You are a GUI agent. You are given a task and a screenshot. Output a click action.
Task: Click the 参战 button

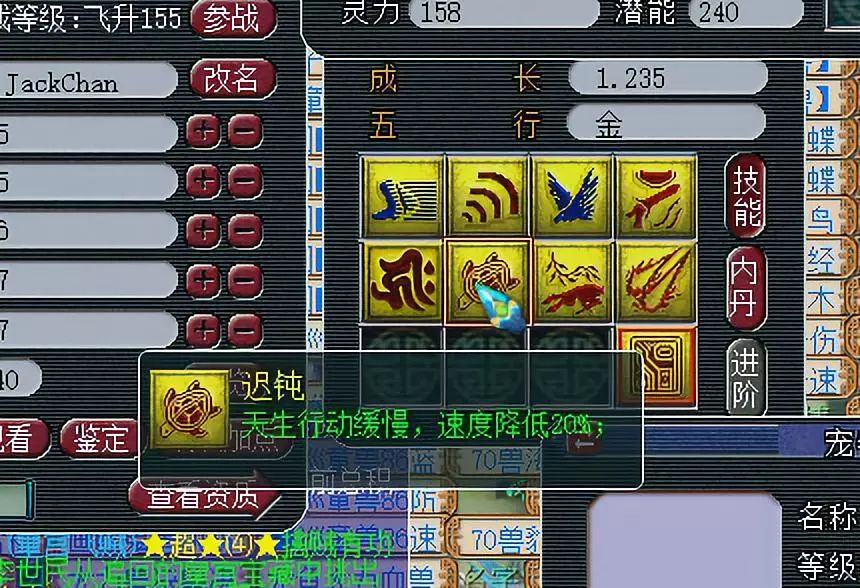click(x=233, y=19)
